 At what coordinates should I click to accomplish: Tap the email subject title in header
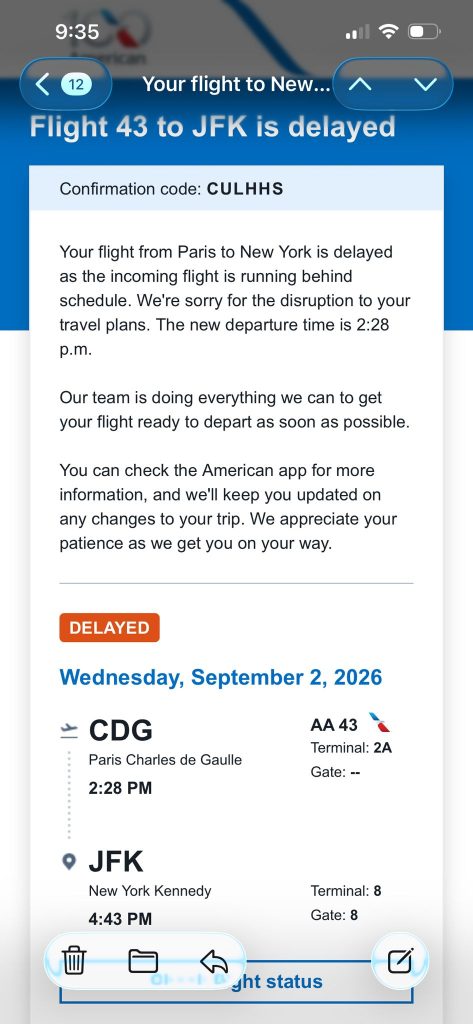click(x=236, y=84)
